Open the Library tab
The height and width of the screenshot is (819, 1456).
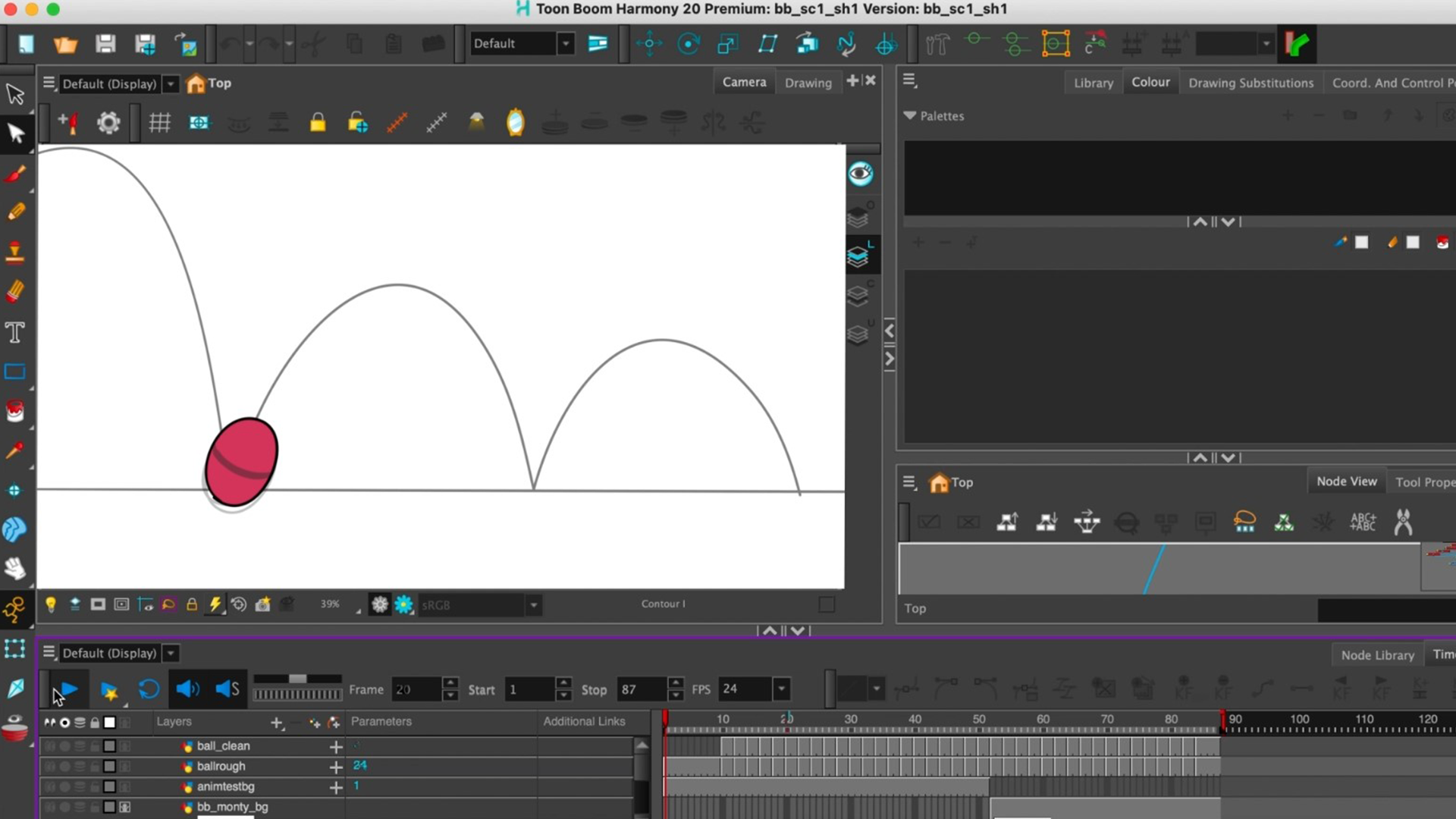point(1093,82)
